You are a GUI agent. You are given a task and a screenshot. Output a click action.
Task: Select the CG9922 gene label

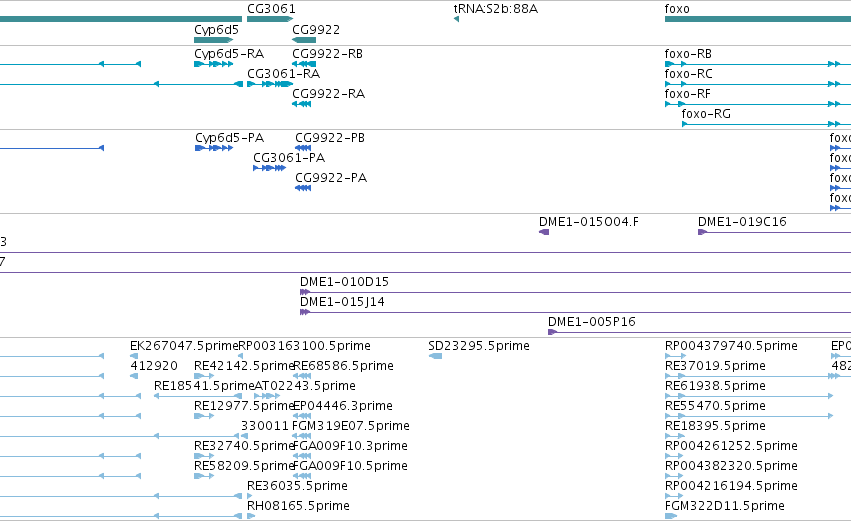point(316,29)
